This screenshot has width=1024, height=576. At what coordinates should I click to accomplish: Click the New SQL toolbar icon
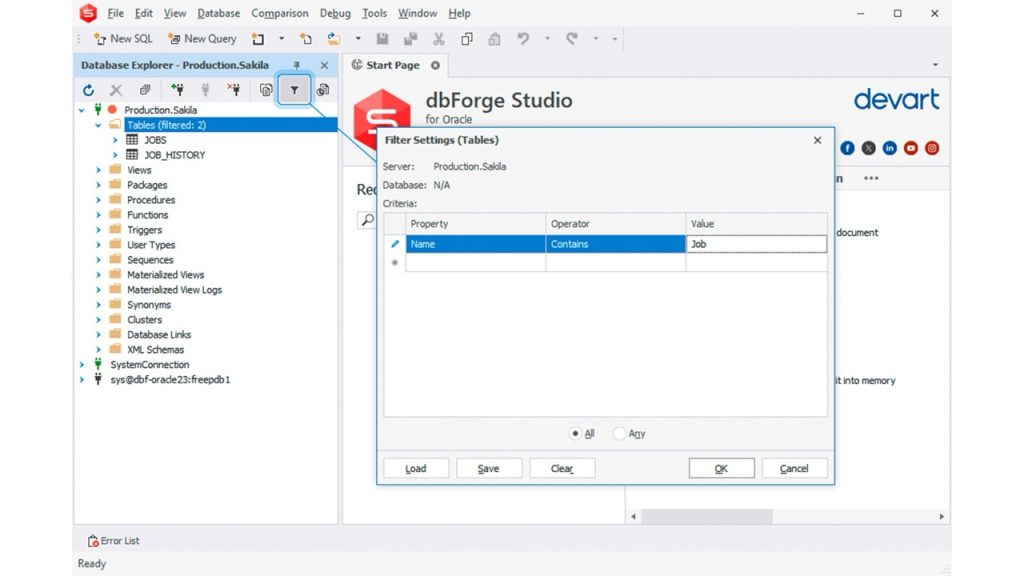pos(122,38)
